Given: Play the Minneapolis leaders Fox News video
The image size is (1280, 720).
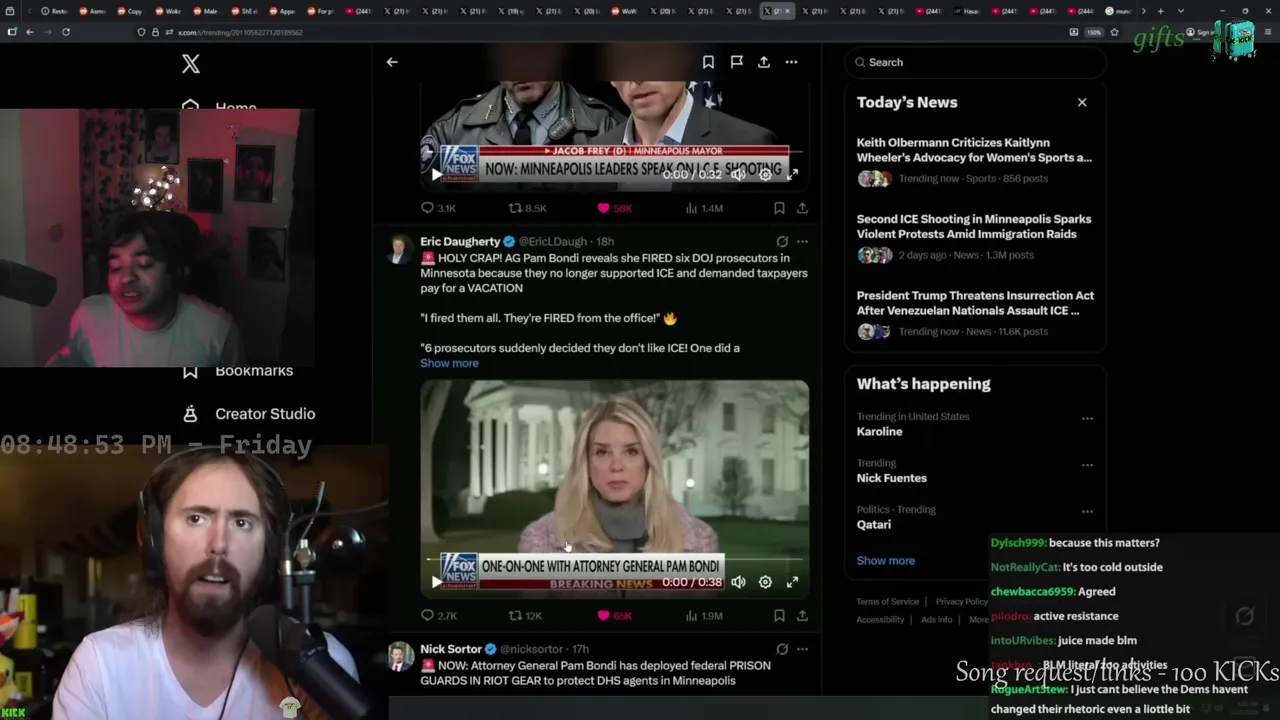Looking at the screenshot, I should pos(436,174).
